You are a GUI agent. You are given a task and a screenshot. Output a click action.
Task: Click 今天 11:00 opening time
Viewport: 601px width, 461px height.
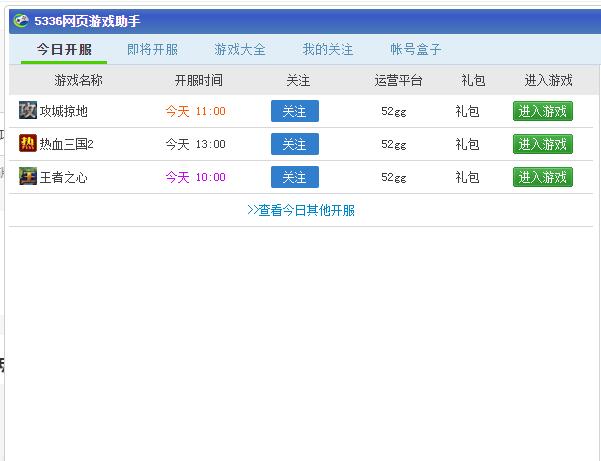coord(195,112)
